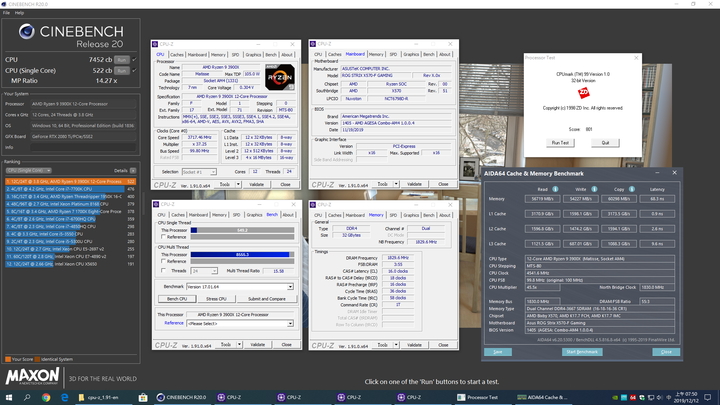Expand Tools arrow in CPU-Z CPU-tab window
The width and height of the screenshot is (720, 405).
pyautogui.click(x=238, y=184)
